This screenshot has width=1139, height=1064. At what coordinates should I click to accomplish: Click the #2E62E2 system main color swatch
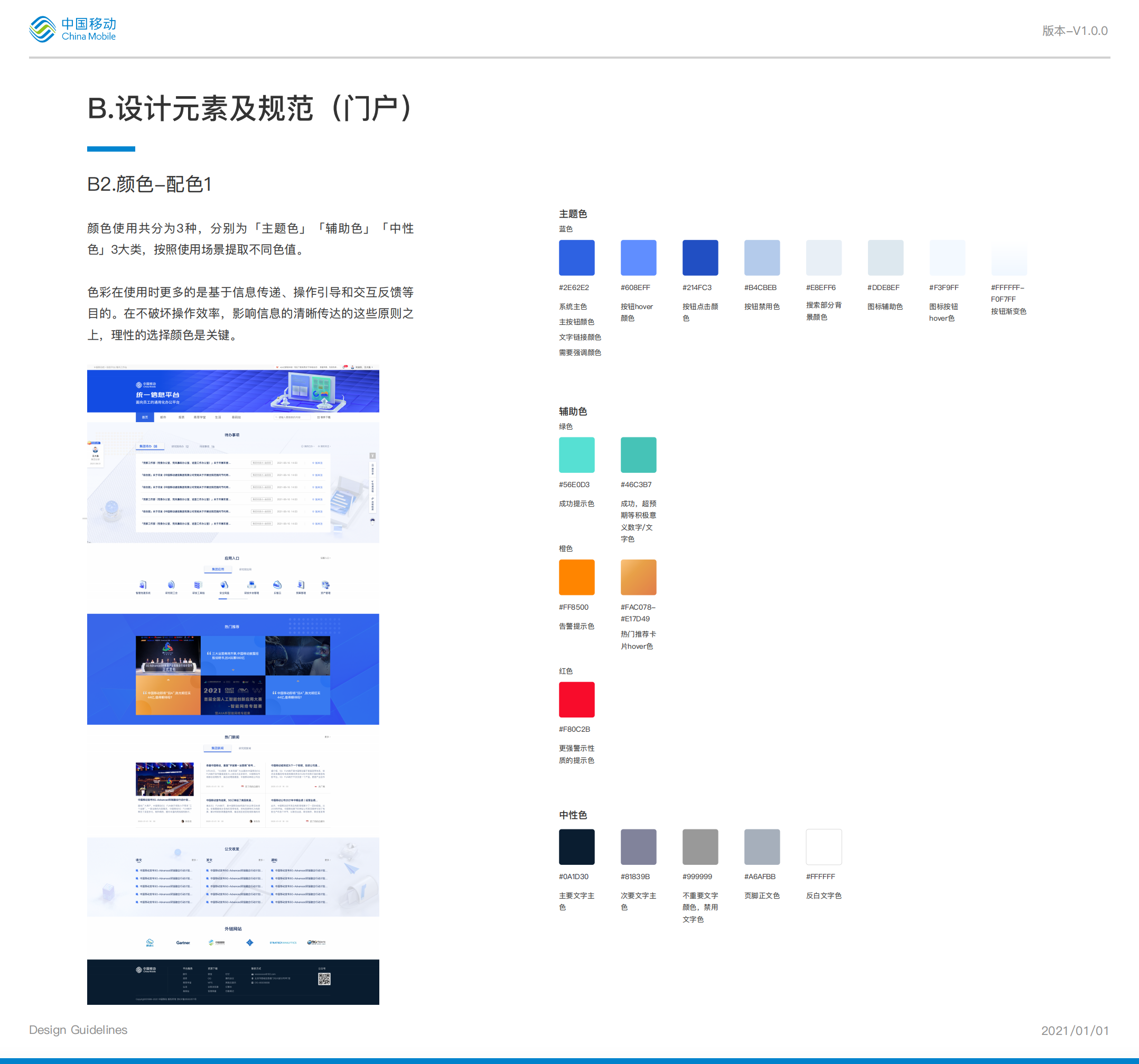(576, 258)
